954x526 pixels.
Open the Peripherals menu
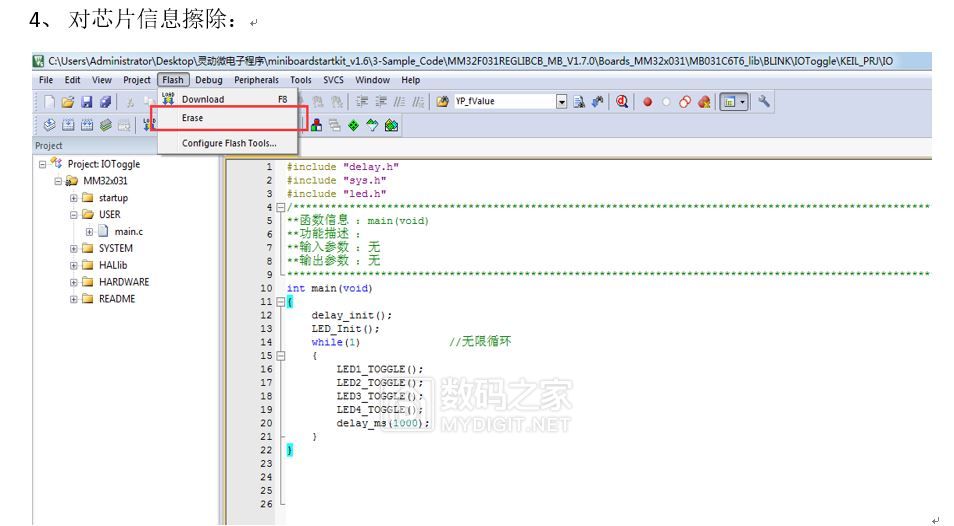(x=256, y=80)
